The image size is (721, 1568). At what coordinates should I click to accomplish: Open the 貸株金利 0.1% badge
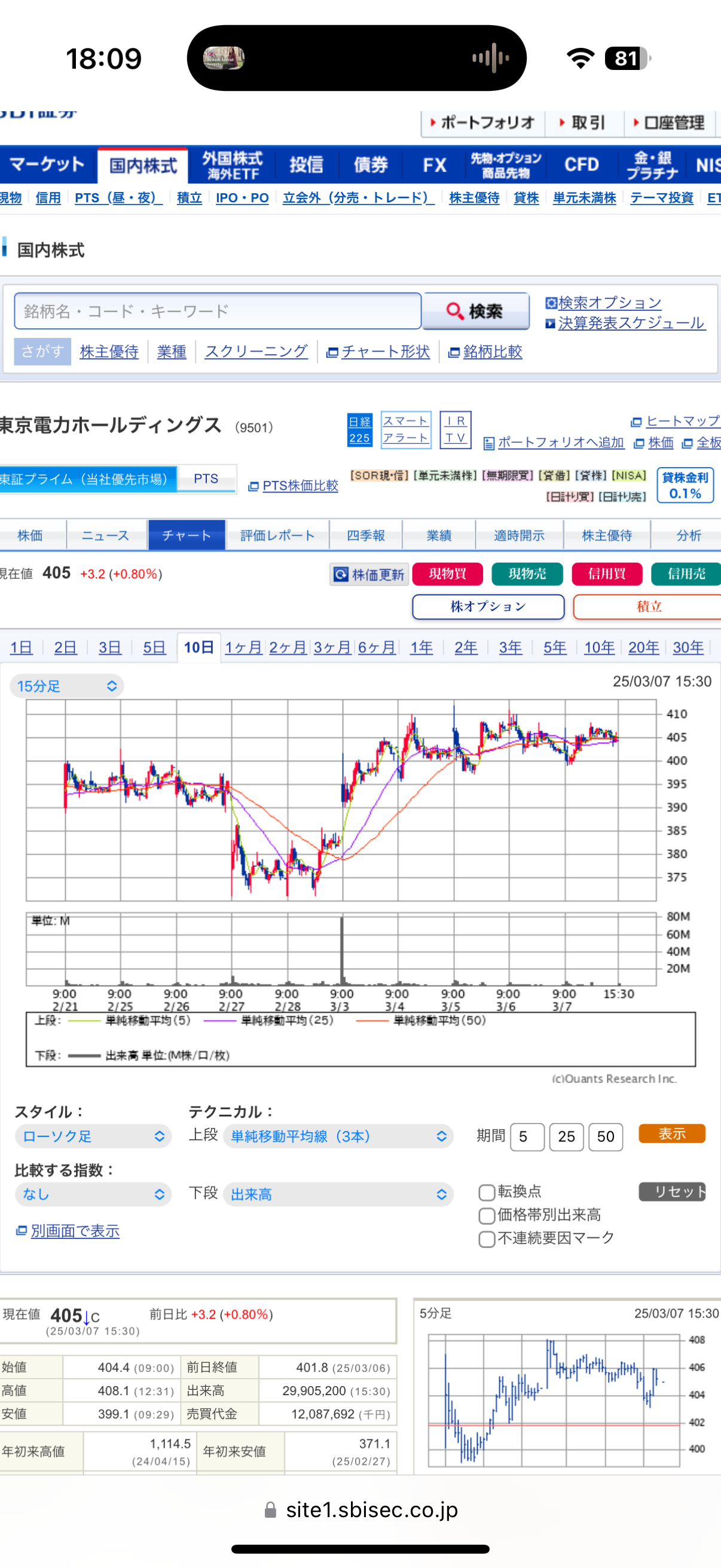click(x=685, y=485)
